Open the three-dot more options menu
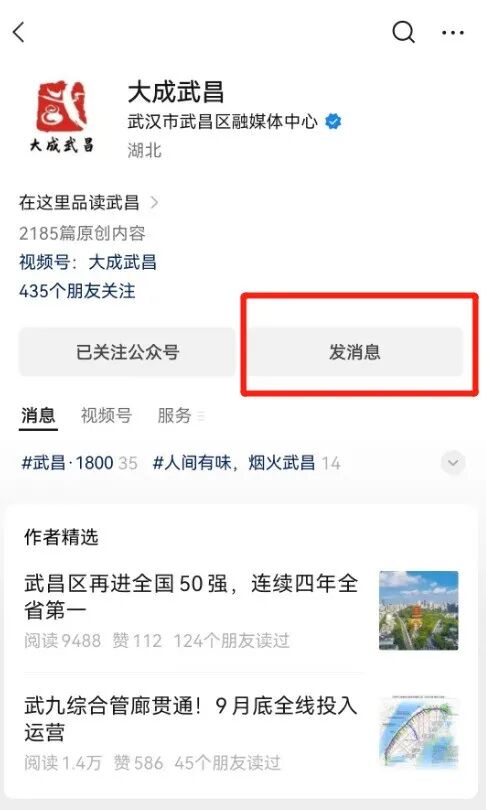The width and height of the screenshot is (486, 810). coord(452,33)
